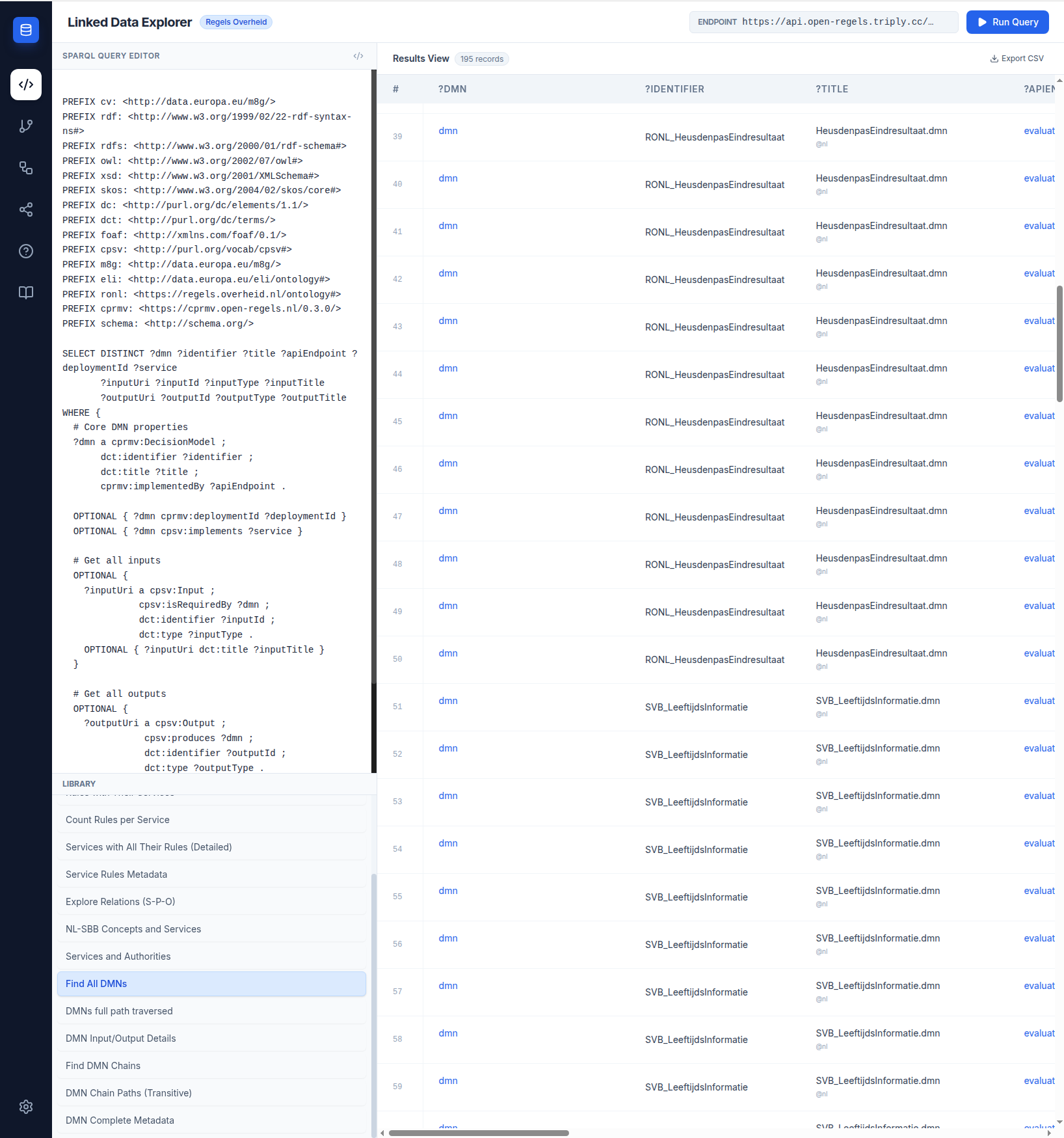Open dmn link in row 59
Image resolution: width=1064 pixels, height=1138 pixels.
click(448, 1081)
